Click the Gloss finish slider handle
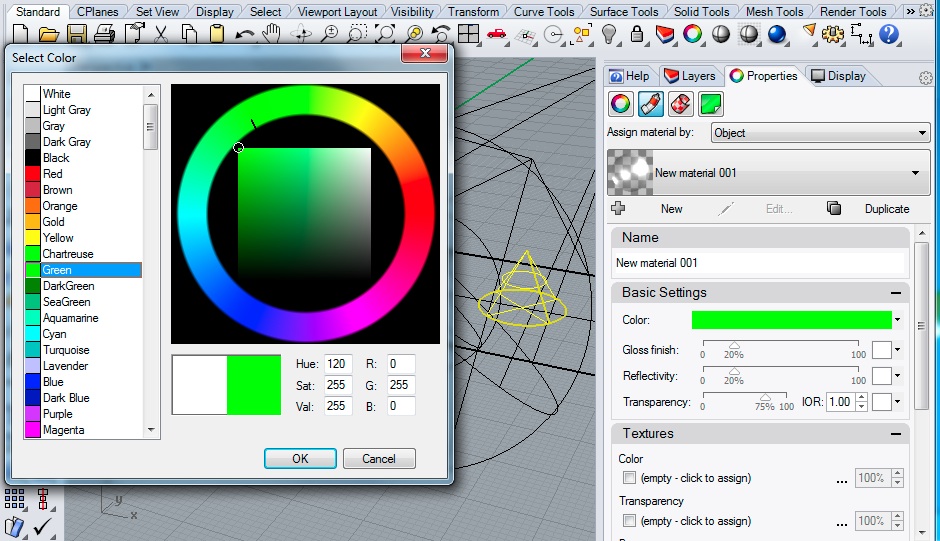Image resolution: width=940 pixels, height=541 pixels. [734, 346]
